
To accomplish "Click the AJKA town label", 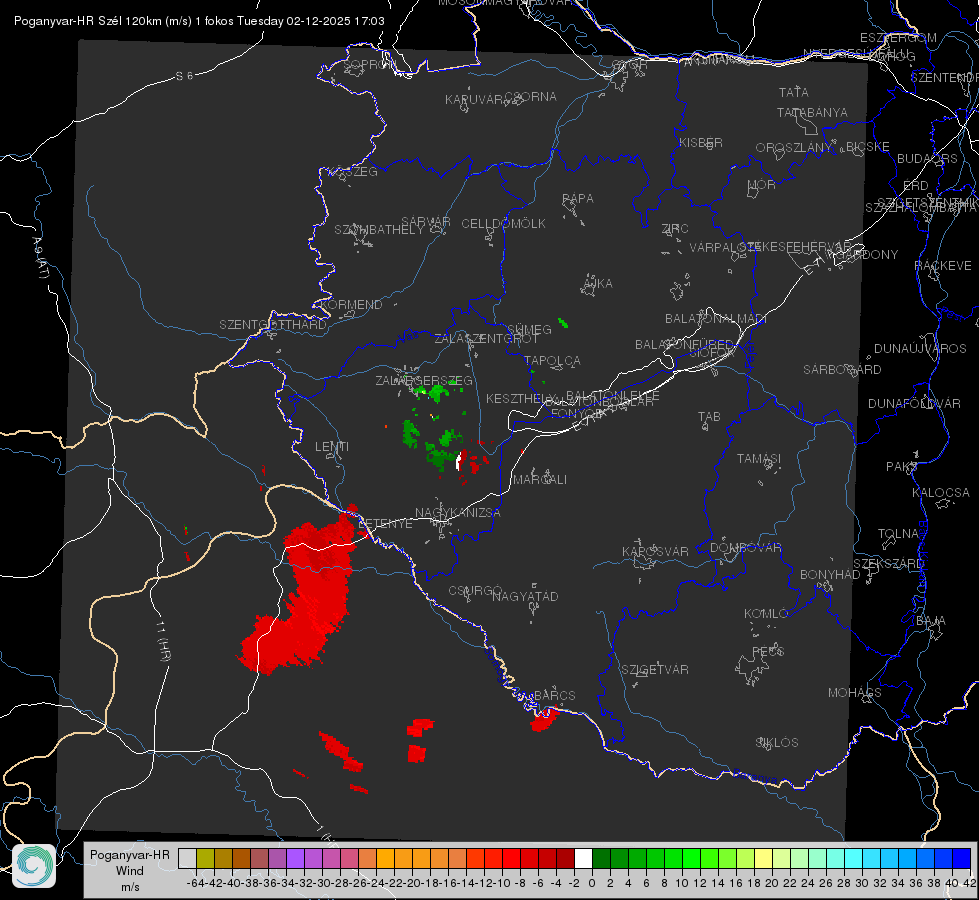I will (x=598, y=284).
